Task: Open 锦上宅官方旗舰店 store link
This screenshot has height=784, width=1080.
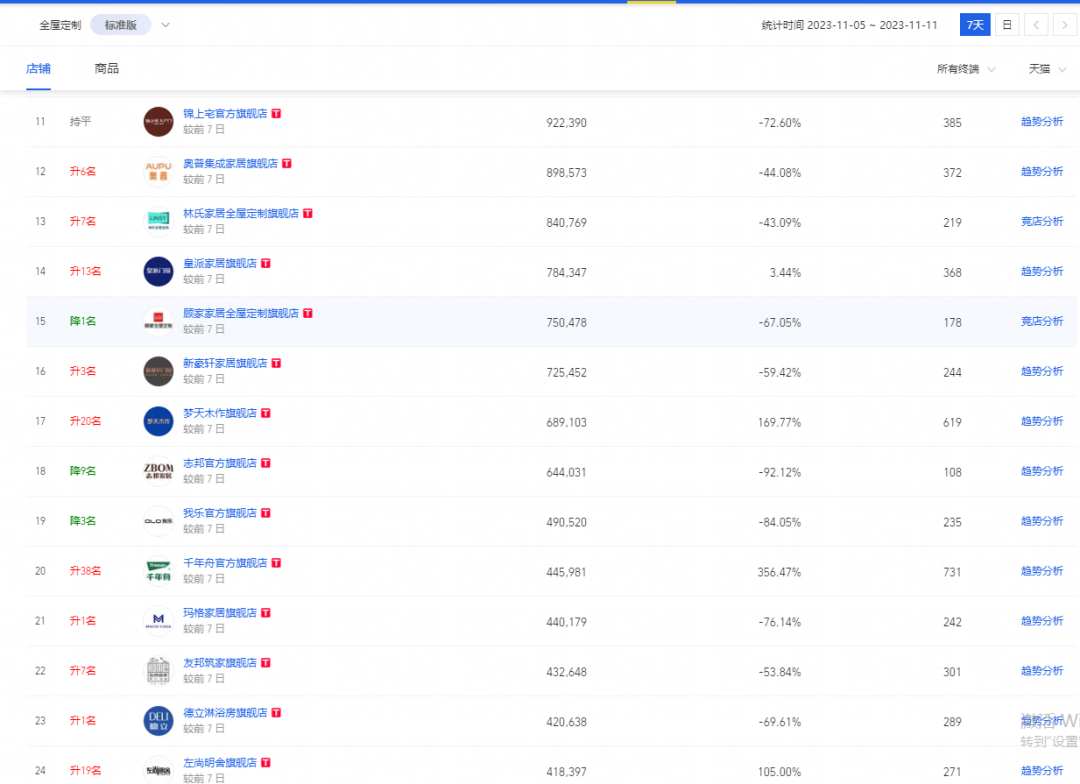Action: [225, 114]
